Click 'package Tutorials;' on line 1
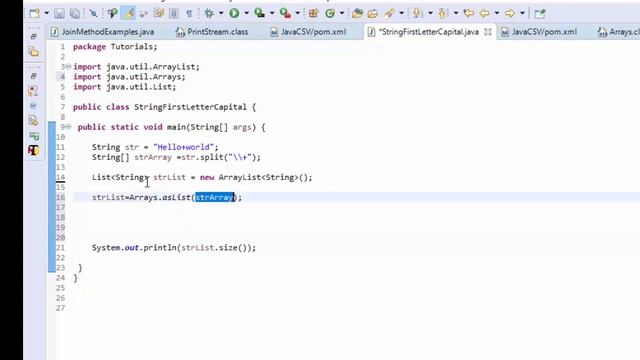640x360 pixels. click(115, 47)
